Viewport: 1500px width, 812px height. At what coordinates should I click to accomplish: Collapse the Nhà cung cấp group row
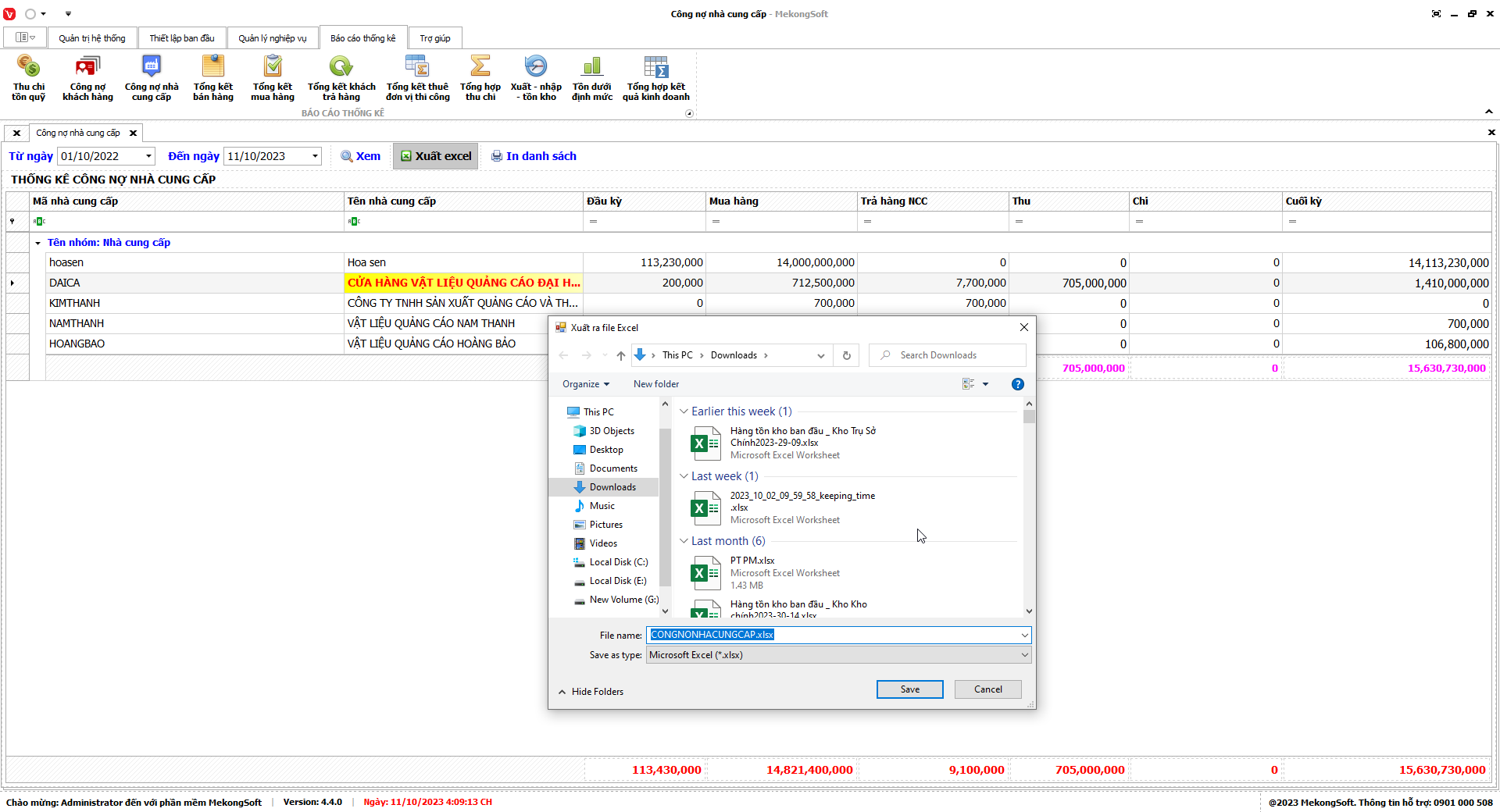tap(37, 243)
